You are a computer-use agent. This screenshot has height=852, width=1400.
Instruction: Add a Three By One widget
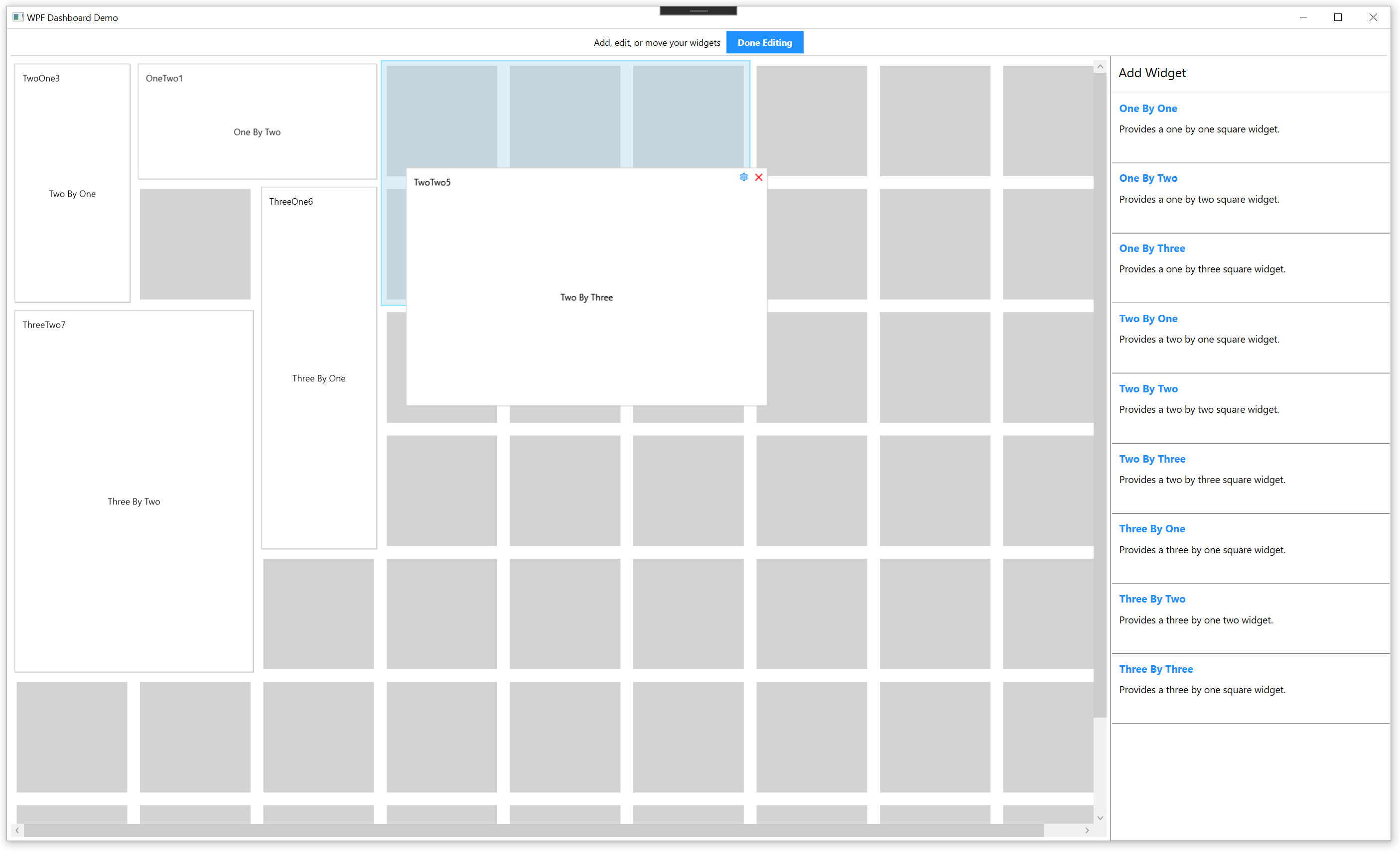(1152, 529)
